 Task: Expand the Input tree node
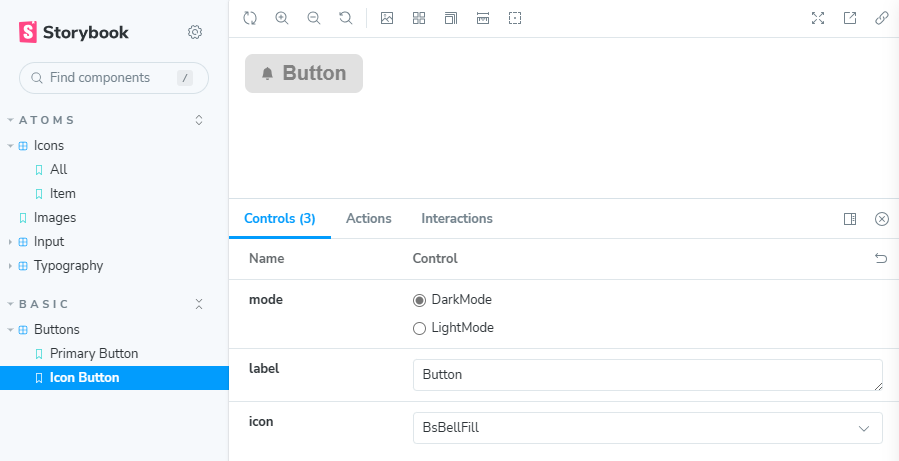[x=48, y=242]
